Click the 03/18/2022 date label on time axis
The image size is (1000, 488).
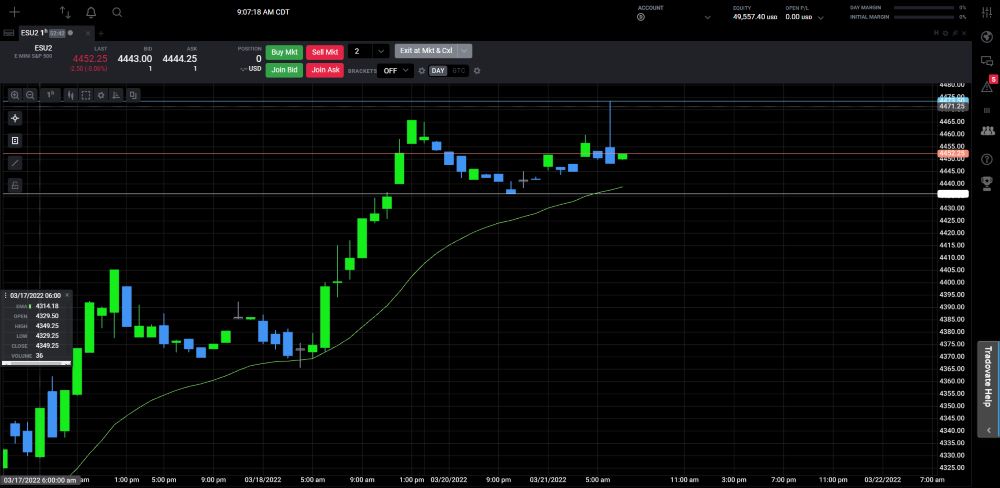tap(263, 480)
